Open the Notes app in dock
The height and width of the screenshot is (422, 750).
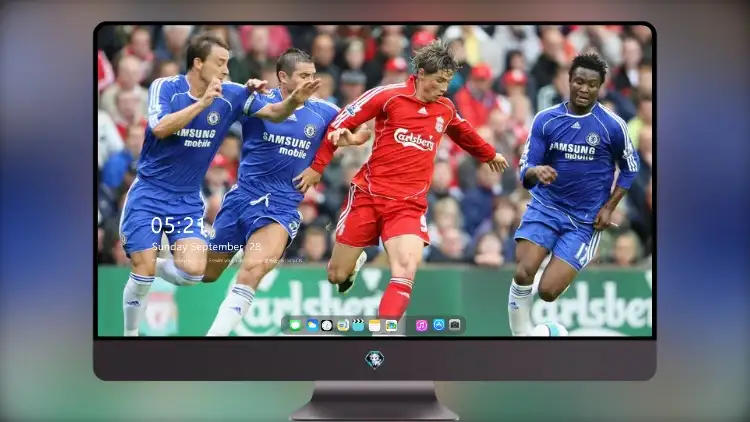(x=375, y=325)
